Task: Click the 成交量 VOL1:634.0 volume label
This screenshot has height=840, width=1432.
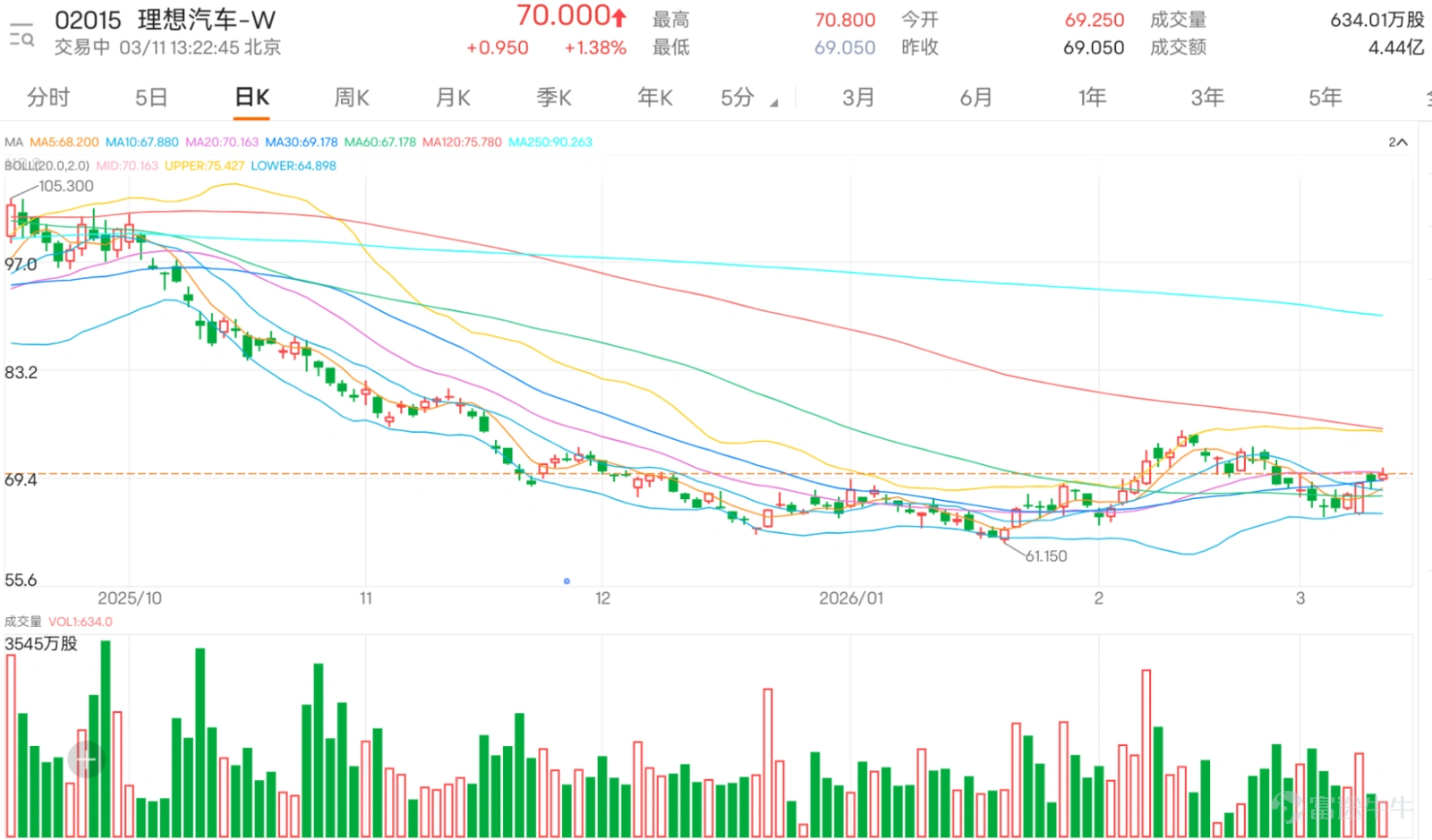Action: point(58,622)
